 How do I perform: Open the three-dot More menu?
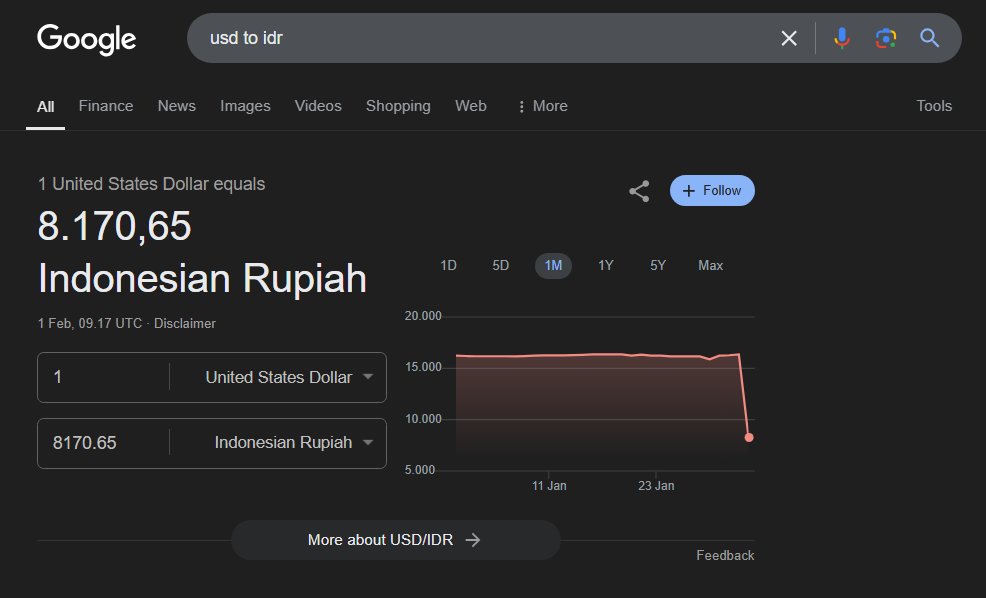542,106
